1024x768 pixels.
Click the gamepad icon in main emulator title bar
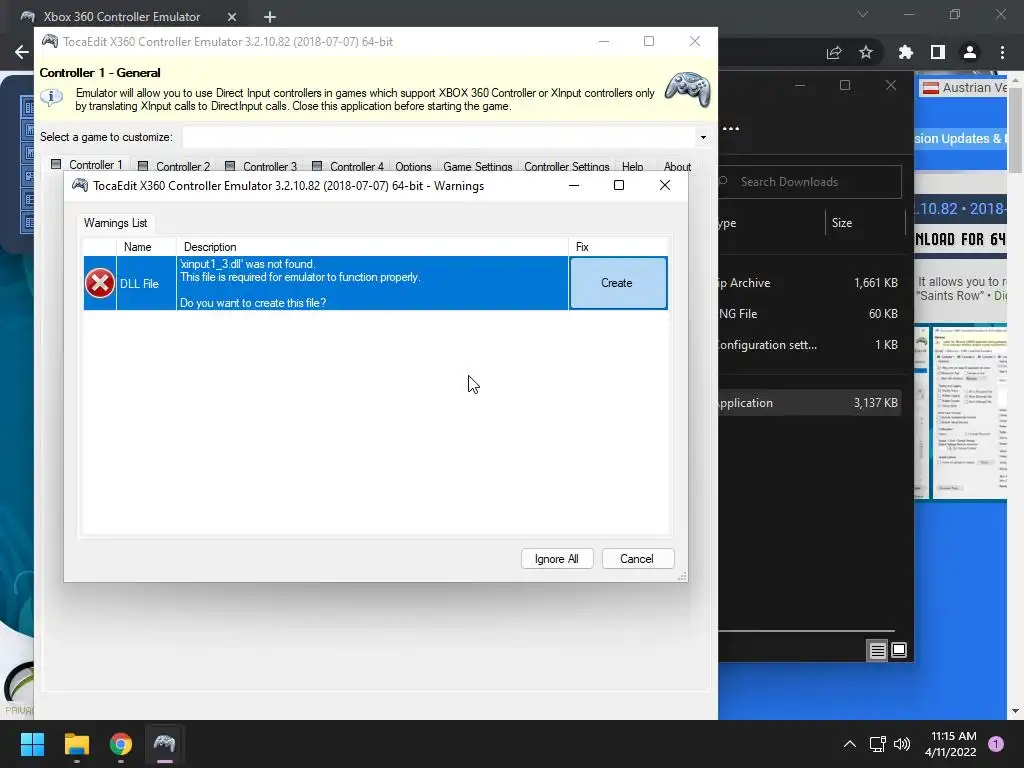[50, 41]
